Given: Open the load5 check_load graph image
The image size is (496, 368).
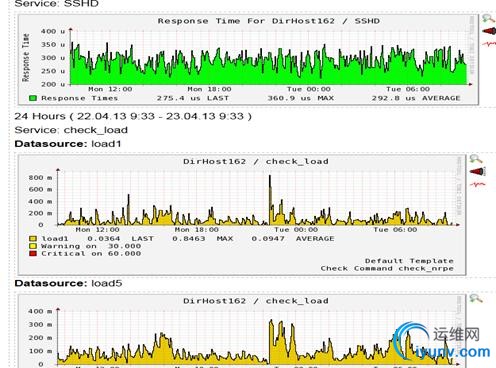Looking at the screenshot, I should coord(242,331).
